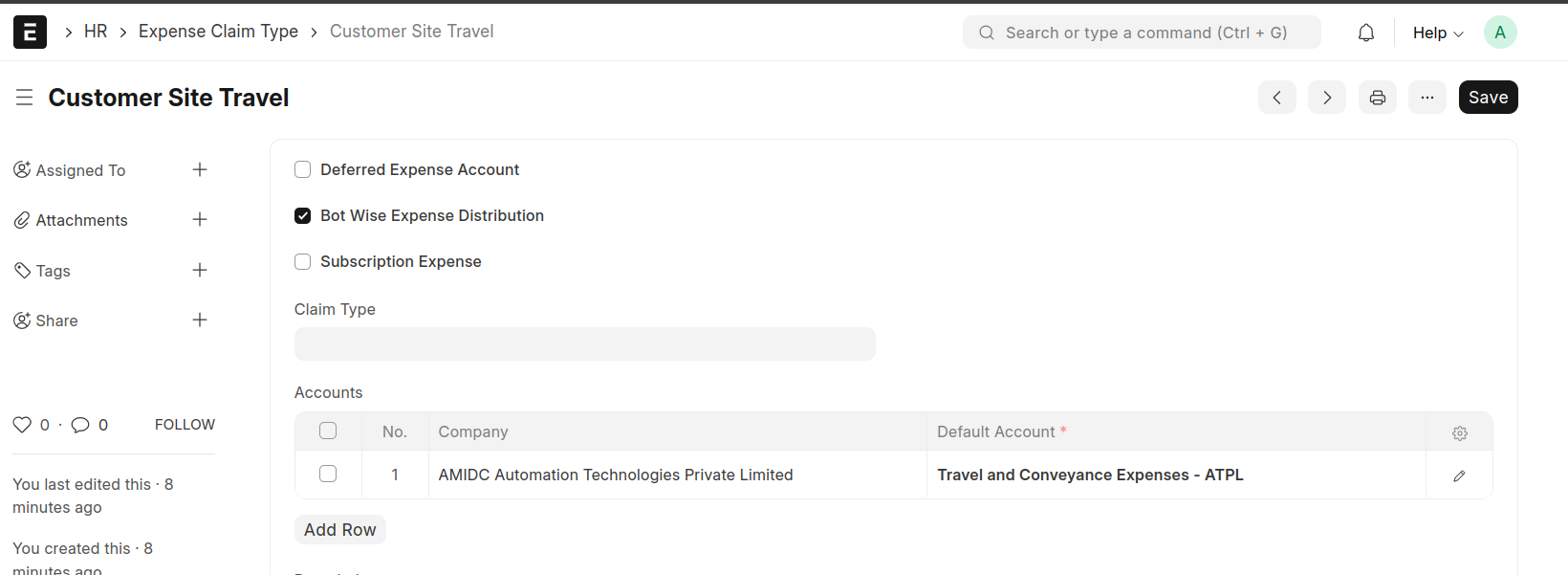The width and height of the screenshot is (1568, 575).
Task: Add an assignee with plus icon
Action: 200,170
